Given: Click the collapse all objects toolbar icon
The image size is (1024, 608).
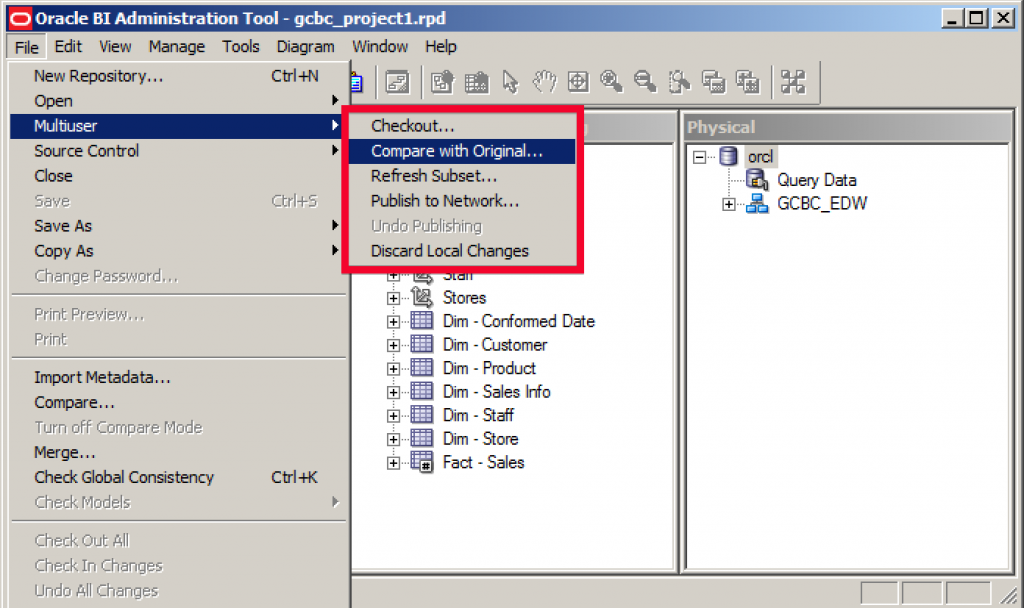Looking at the screenshot, I should [x=713, y=82].
